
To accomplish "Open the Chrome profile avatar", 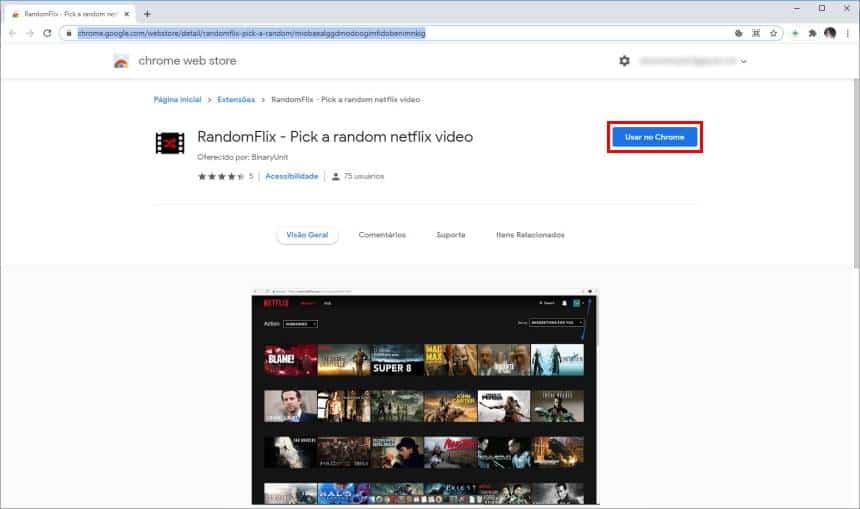I will coord(830,33).
